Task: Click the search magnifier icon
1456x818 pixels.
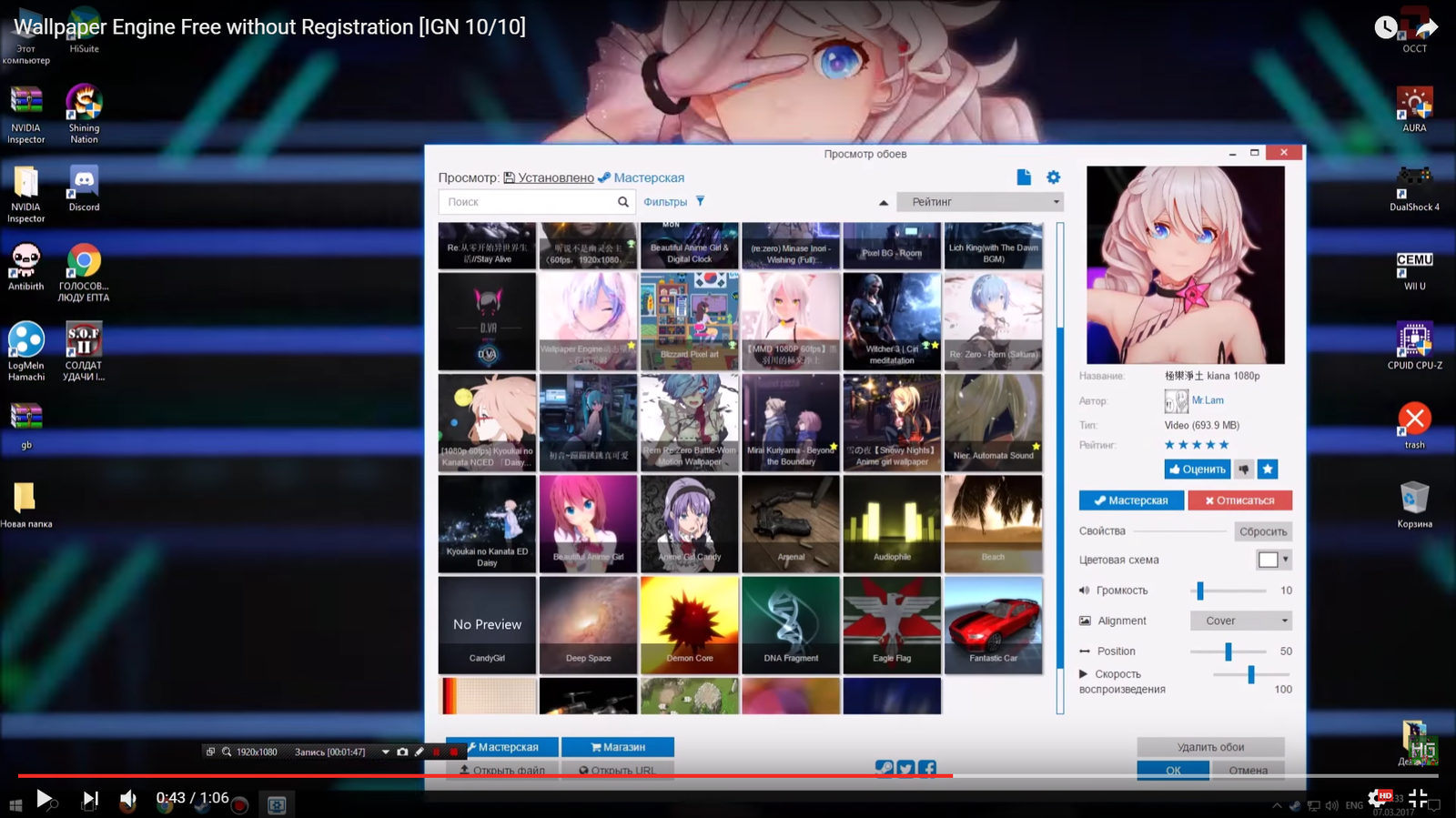Action: pyautogui.click(x=623, y=202)
